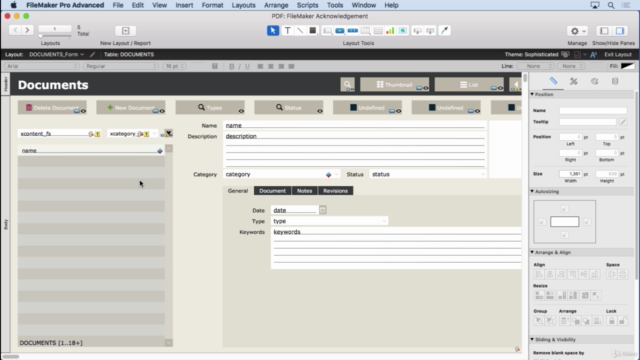640x360 pixels.
Task: Open the Scripts menu
Action: click(x=307, y=5)
